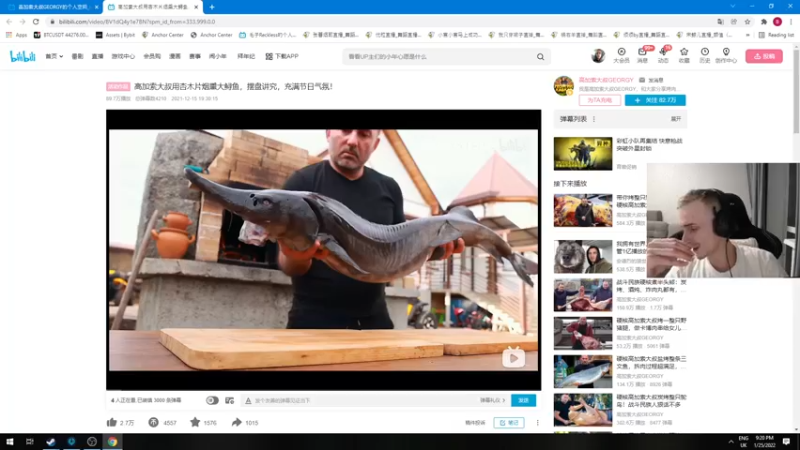Open the 会员购 navigation item
This screenshot has width=800, height=450.
coord(152,56)
